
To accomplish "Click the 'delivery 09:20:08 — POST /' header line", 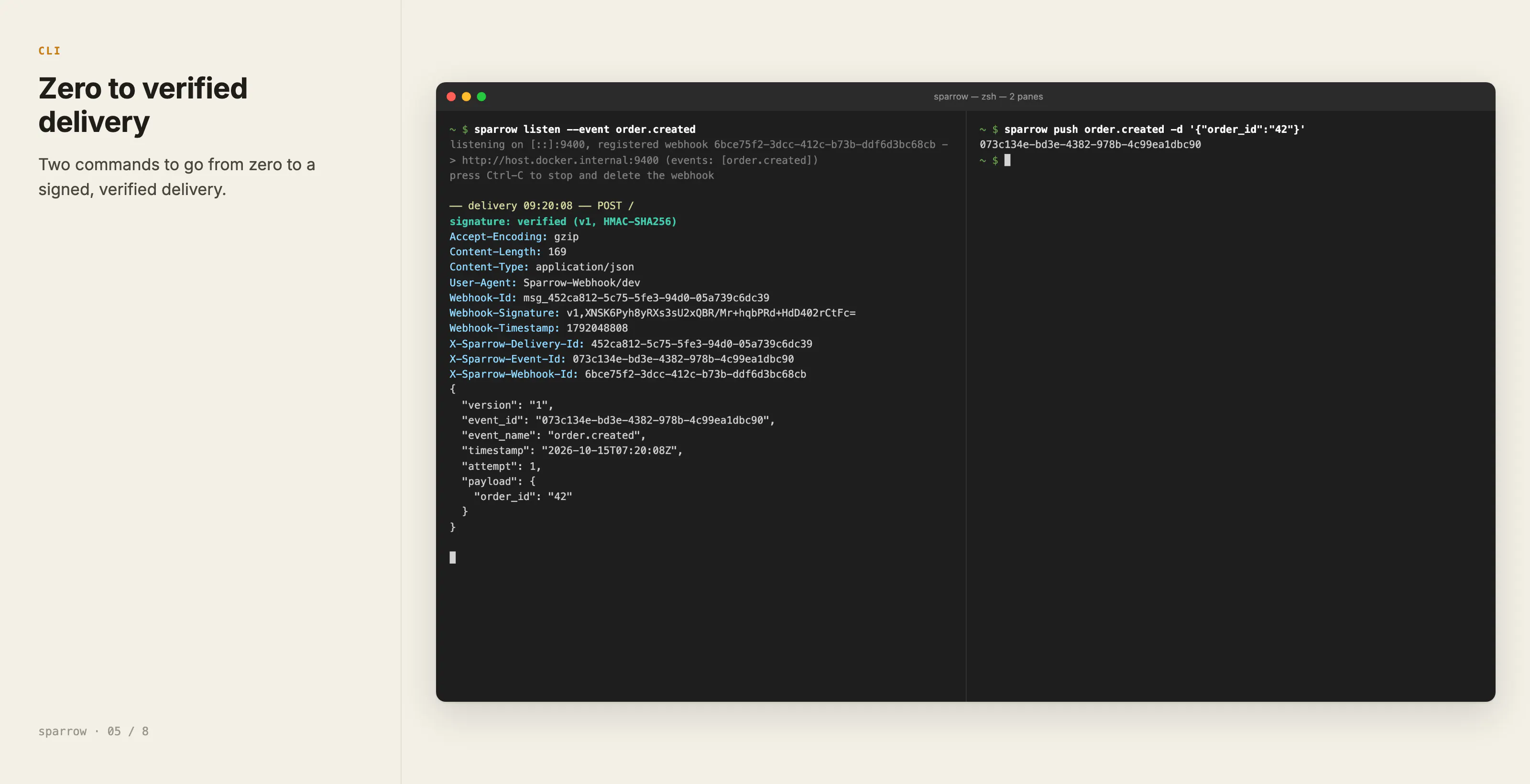I will pyautogui.click(x=542, y=206).
